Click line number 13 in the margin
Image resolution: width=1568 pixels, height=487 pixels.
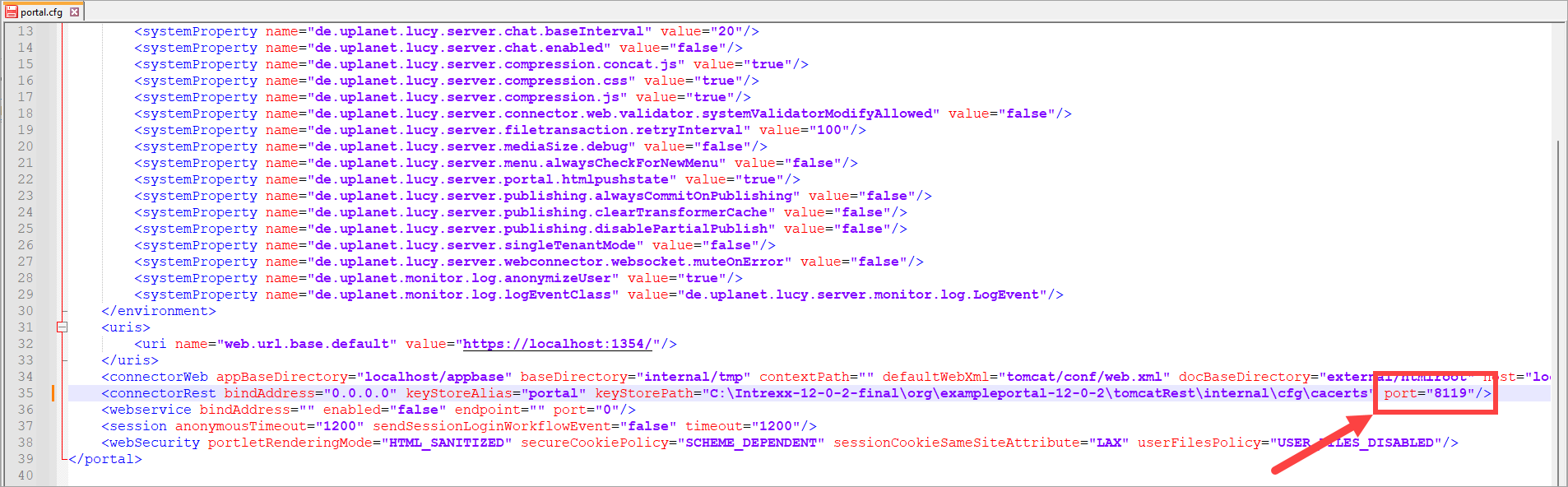click(26, 31)
